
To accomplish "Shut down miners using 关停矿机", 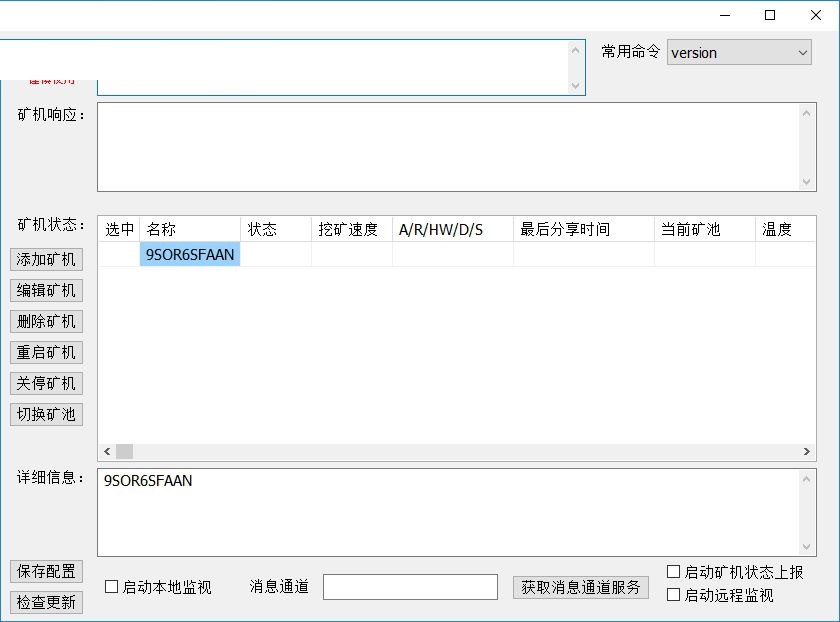I will pyautogui.click(x=45, y=383).
